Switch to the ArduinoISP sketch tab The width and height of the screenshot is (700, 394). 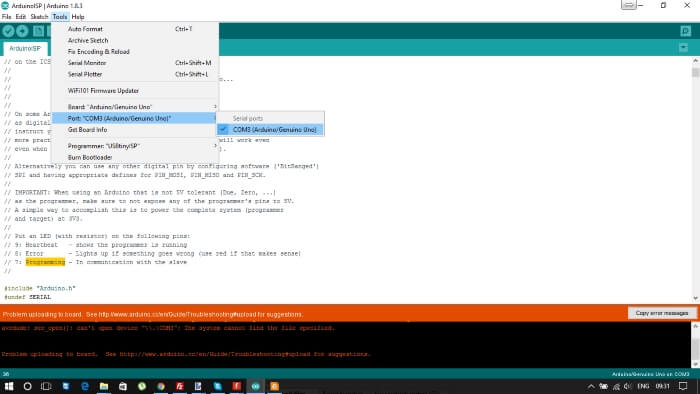click(25, 48)
